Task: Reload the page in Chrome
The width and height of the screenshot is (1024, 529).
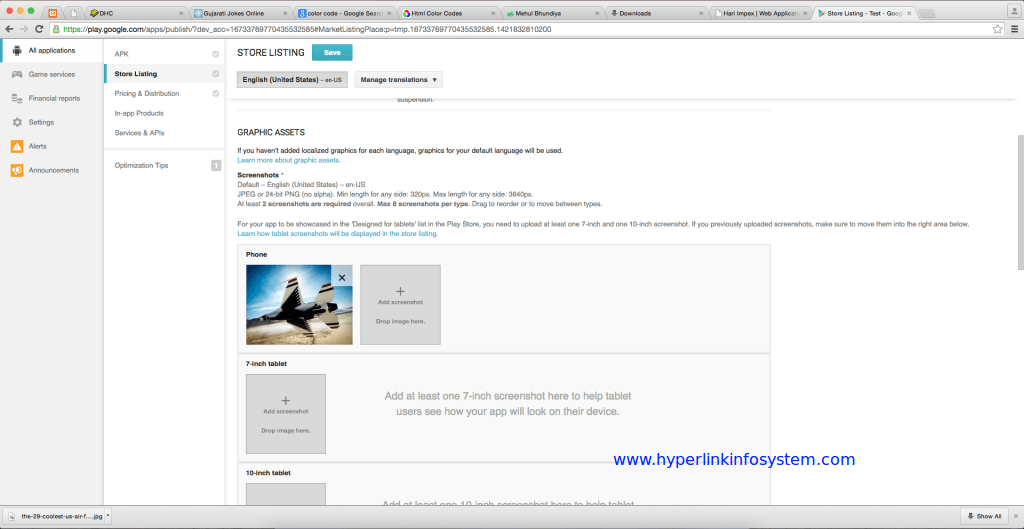Action: point(39,29)
